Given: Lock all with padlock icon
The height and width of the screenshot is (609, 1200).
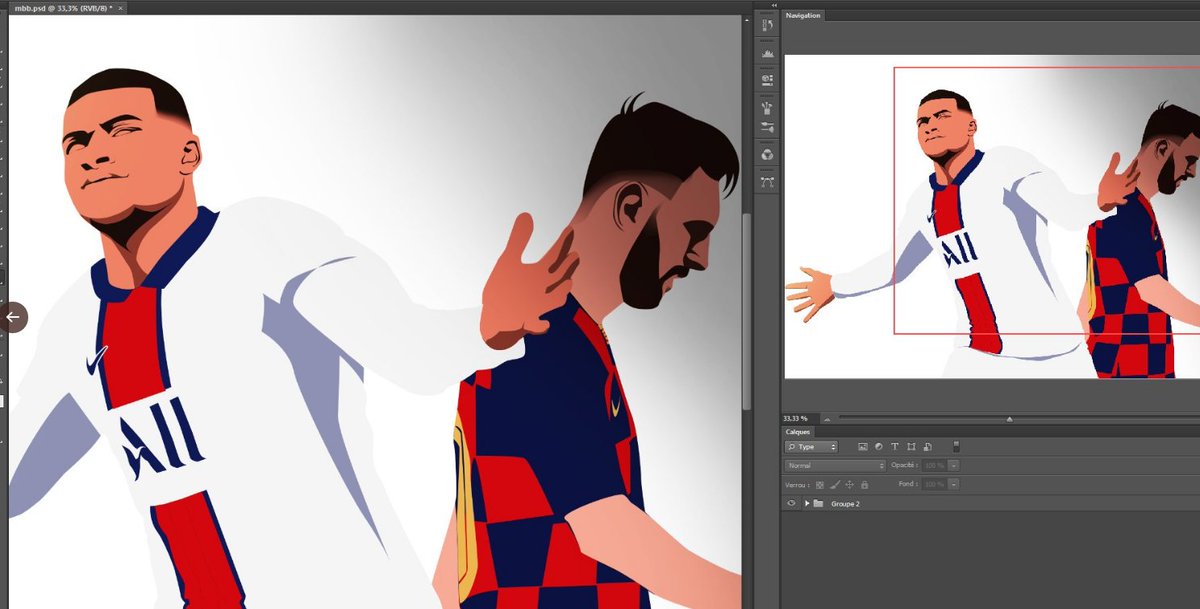Looking at the screenshot, I should click(x=864, y=484).
